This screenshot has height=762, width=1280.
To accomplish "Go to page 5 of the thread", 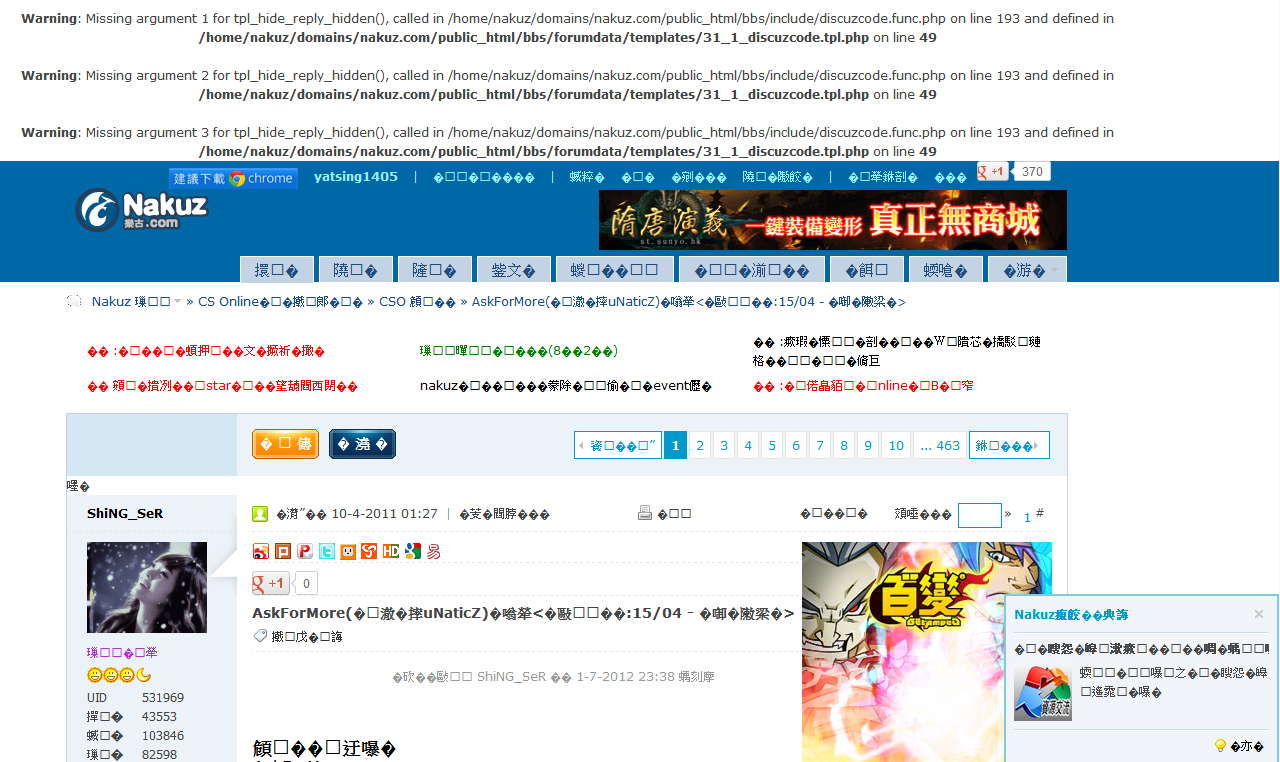I will (x=772, y=446).
